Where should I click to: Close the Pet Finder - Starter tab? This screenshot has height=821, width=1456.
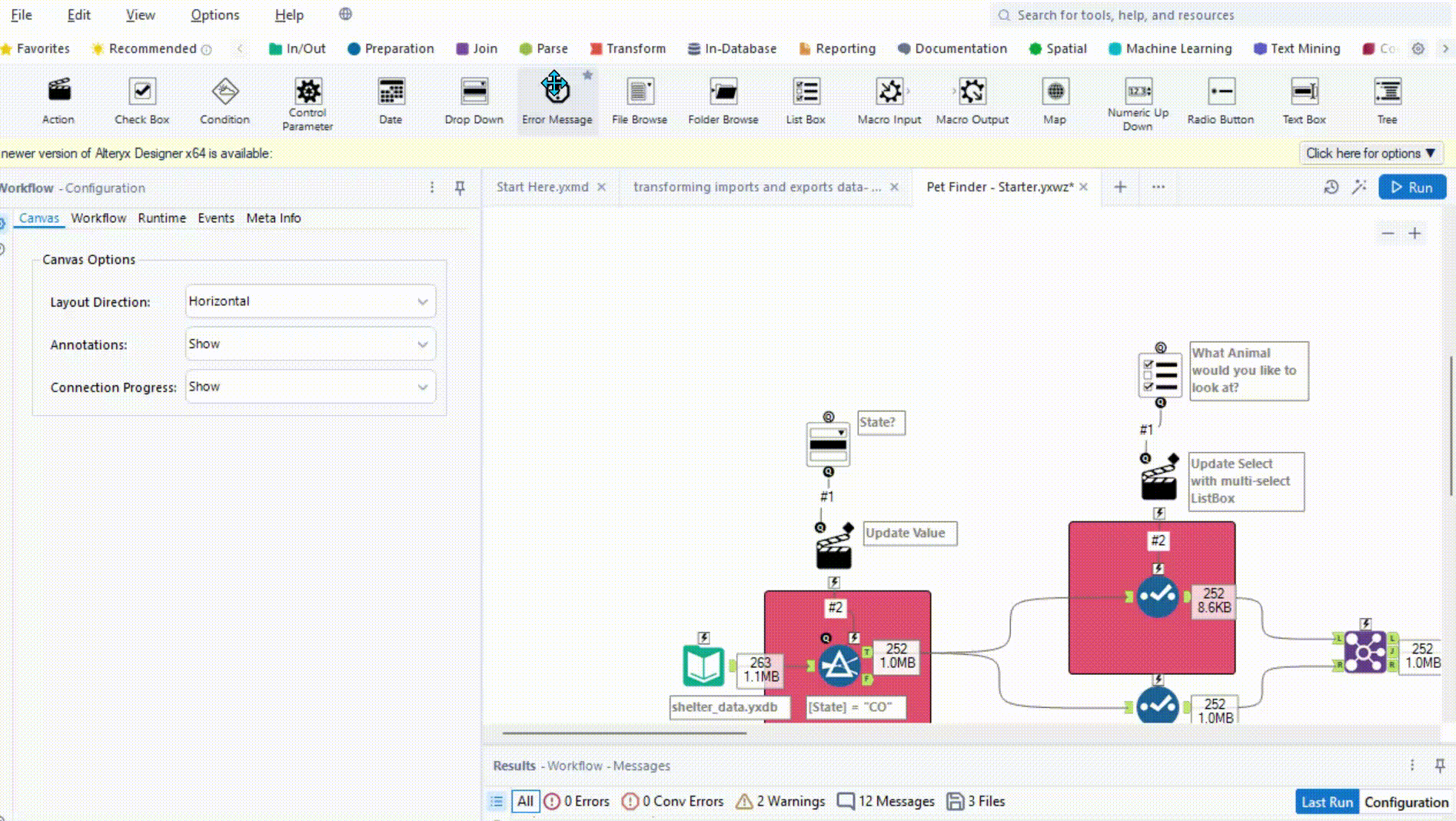(x=1084, y=187)
